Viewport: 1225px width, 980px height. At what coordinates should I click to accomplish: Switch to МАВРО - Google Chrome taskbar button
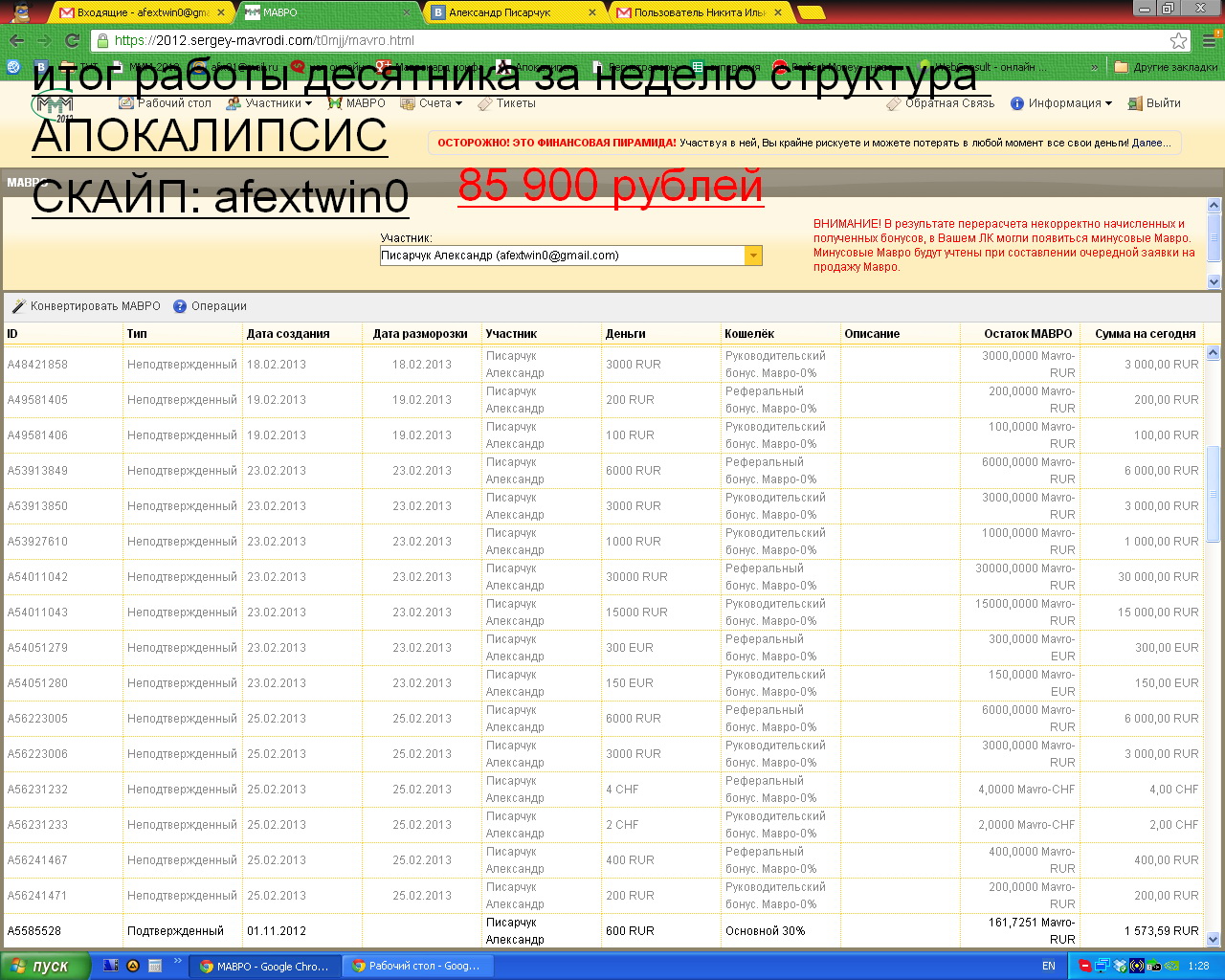click(x=263, y=966)
